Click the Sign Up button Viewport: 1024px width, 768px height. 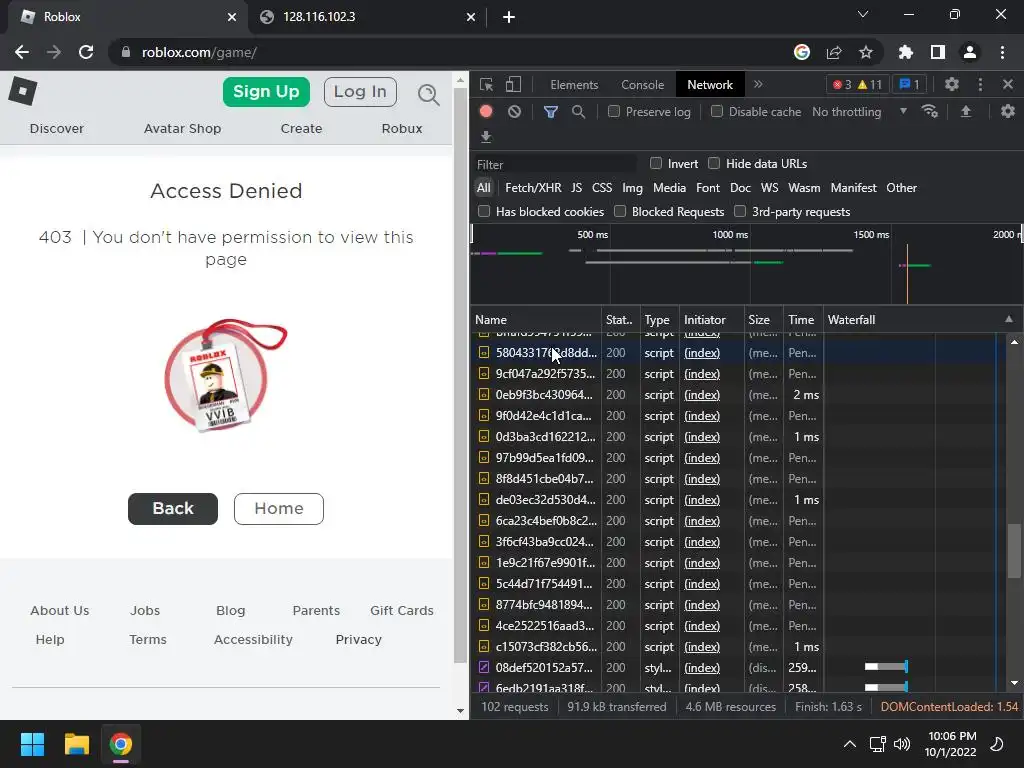coord(266,92)
